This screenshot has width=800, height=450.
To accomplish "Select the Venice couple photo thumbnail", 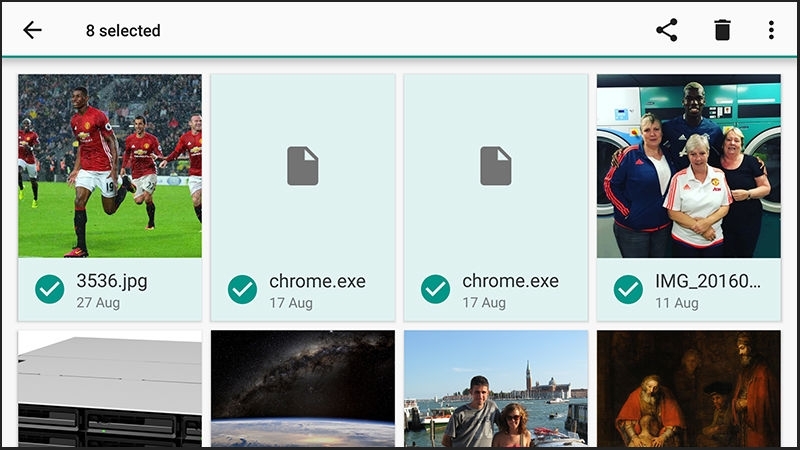I will 496,389.
